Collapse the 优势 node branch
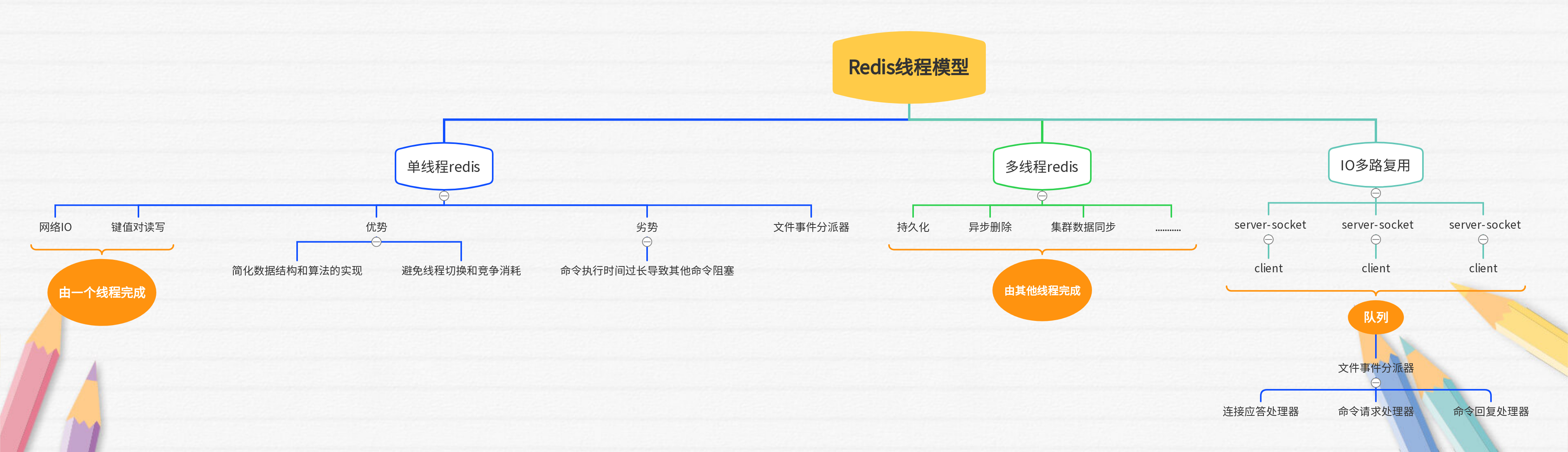Image resolution: width=1568 pixels, height=452 pixels. [376, 242]
